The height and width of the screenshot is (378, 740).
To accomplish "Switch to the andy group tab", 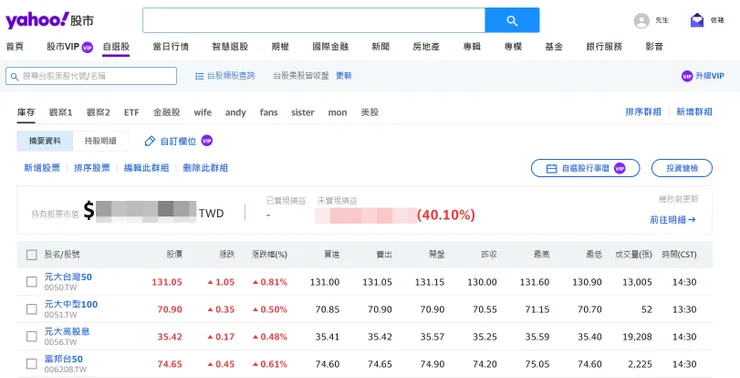I will [235, 112].
